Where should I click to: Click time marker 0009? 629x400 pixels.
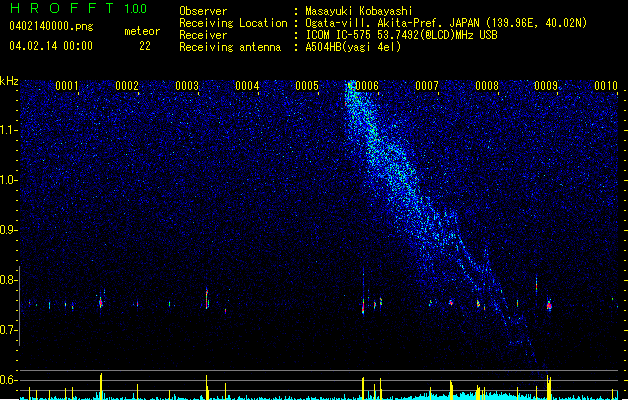click(546, 86)
